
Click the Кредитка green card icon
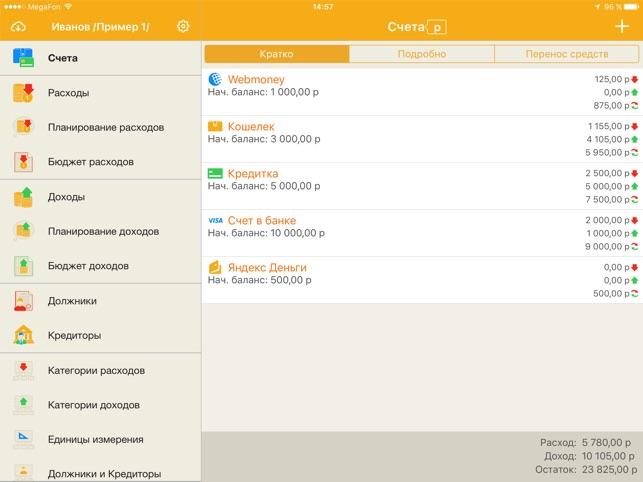(x=215, y=173)
